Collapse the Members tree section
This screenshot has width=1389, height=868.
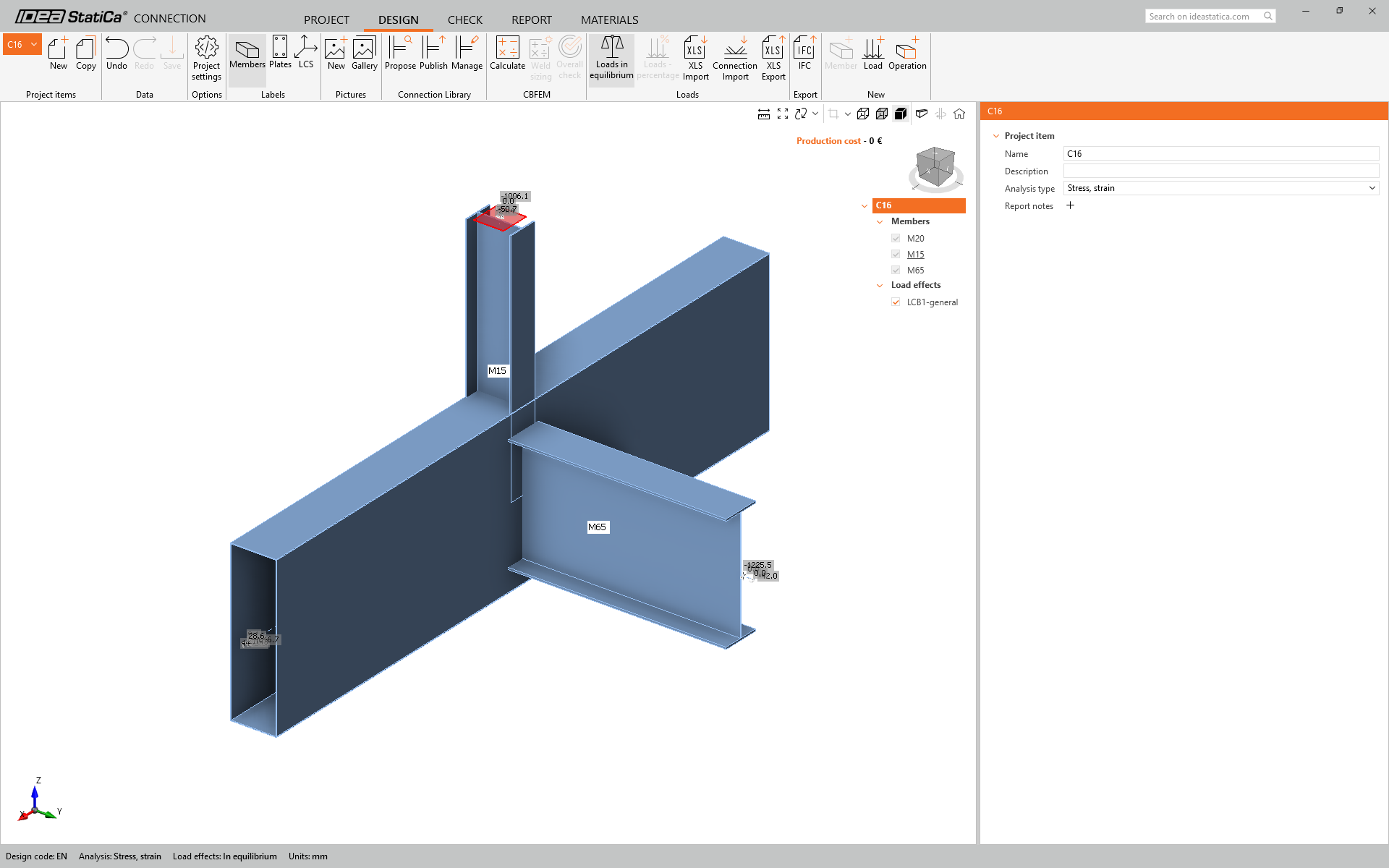coord(880,221)
